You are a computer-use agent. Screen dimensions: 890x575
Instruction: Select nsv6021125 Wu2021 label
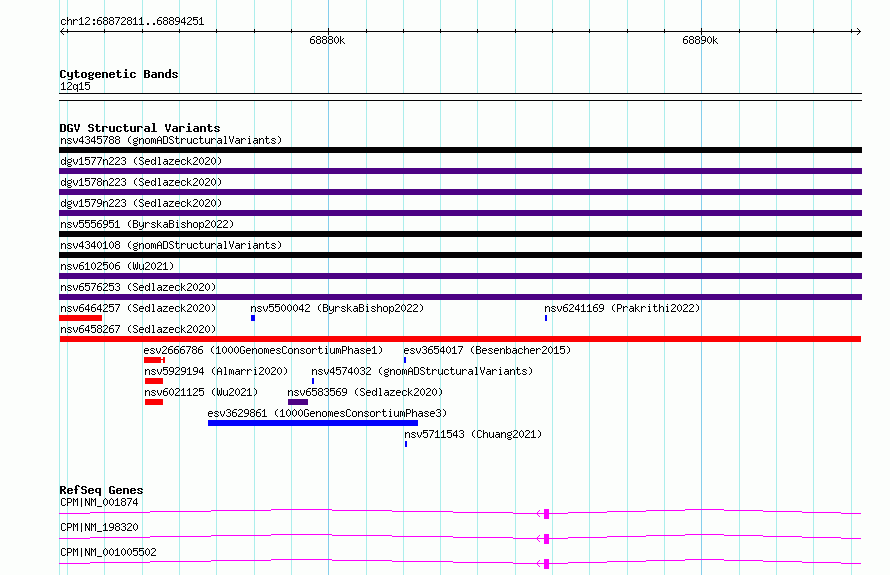(x=201, y=392)
